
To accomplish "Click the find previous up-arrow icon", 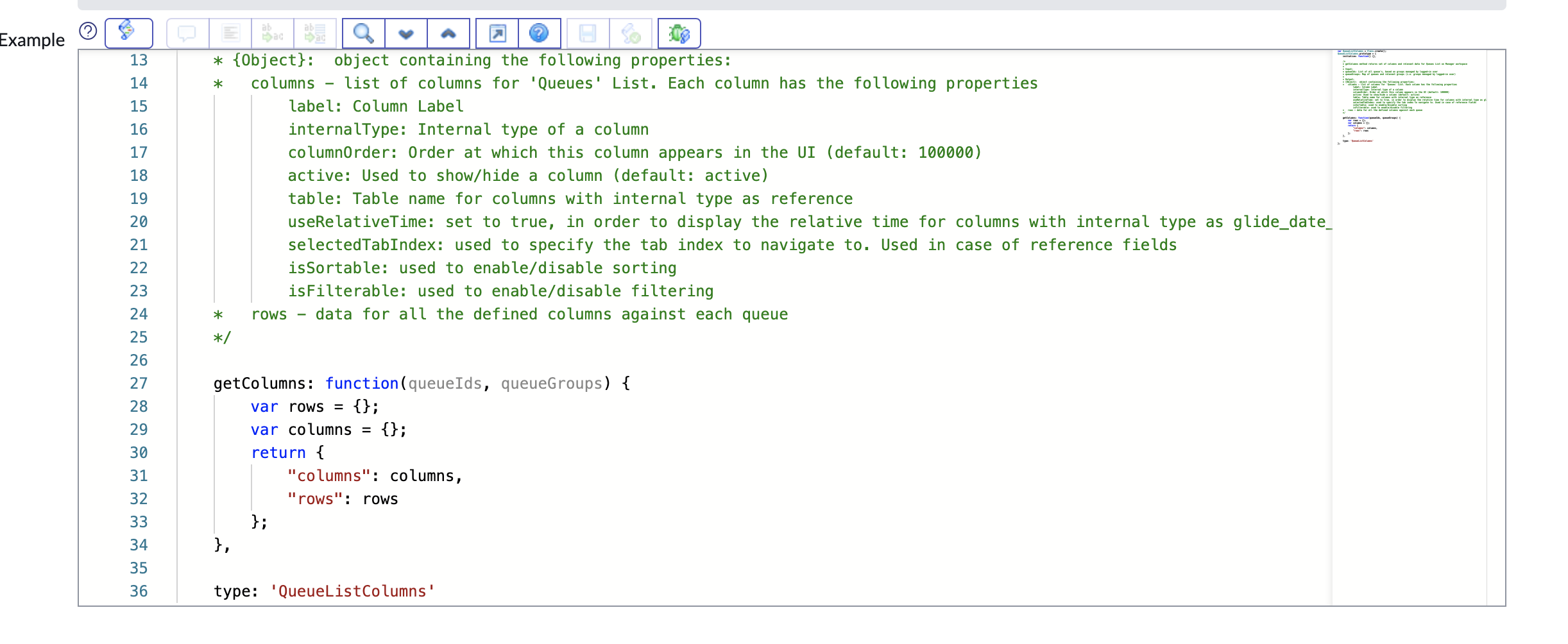I will [x=448, y=33].
